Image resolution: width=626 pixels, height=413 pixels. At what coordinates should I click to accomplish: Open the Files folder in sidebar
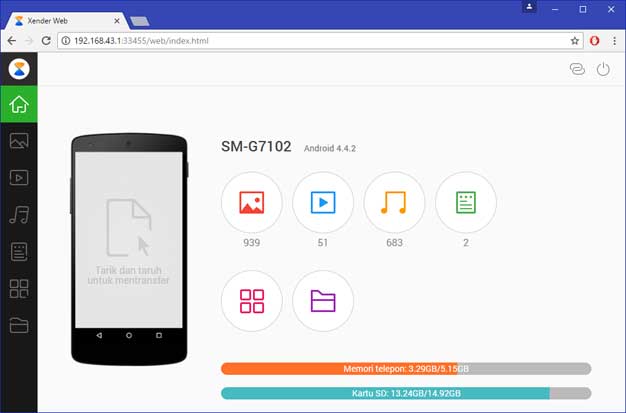(x=19, y=325)
